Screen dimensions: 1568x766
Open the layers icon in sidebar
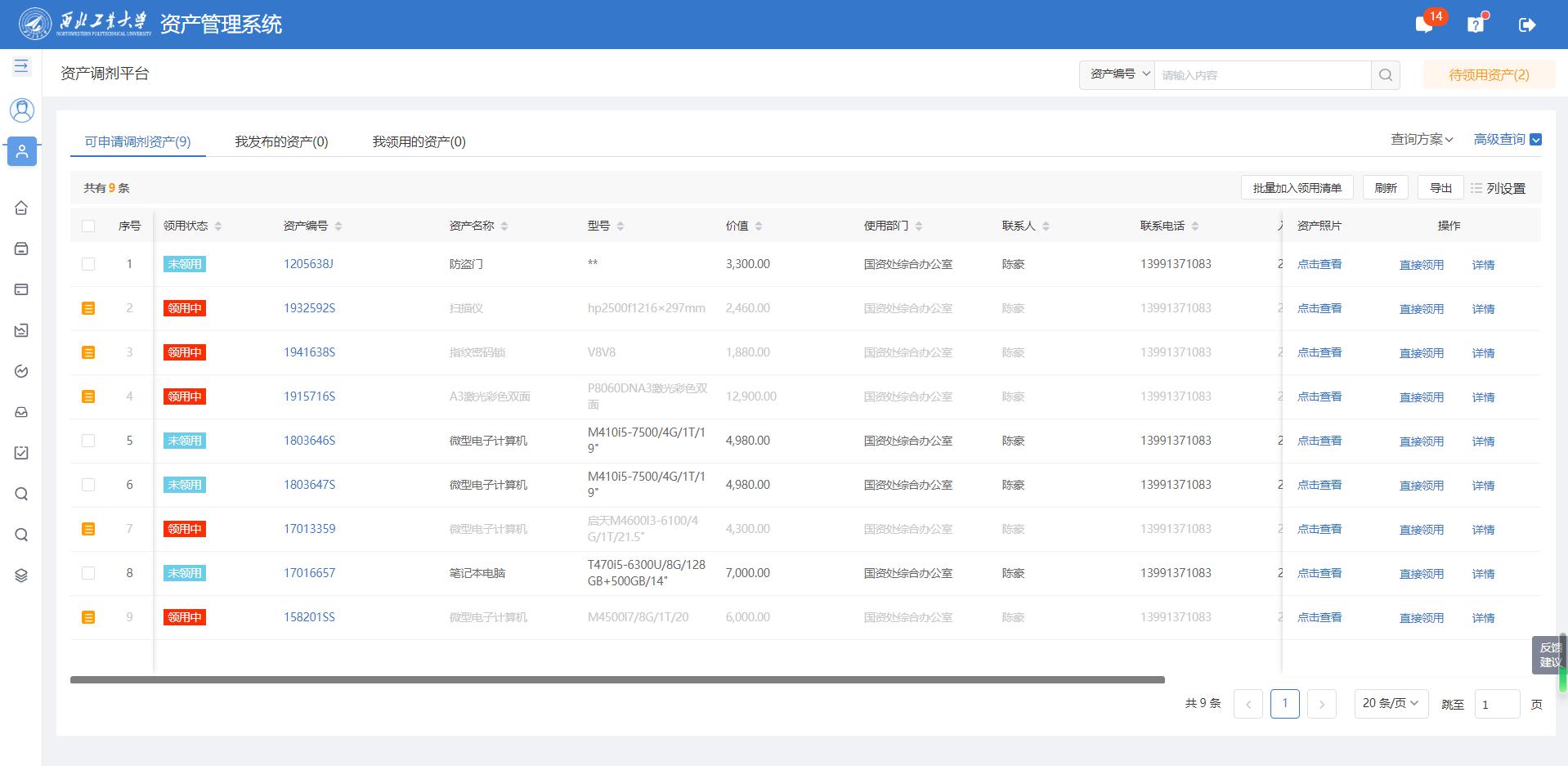[x=22, y=576]
